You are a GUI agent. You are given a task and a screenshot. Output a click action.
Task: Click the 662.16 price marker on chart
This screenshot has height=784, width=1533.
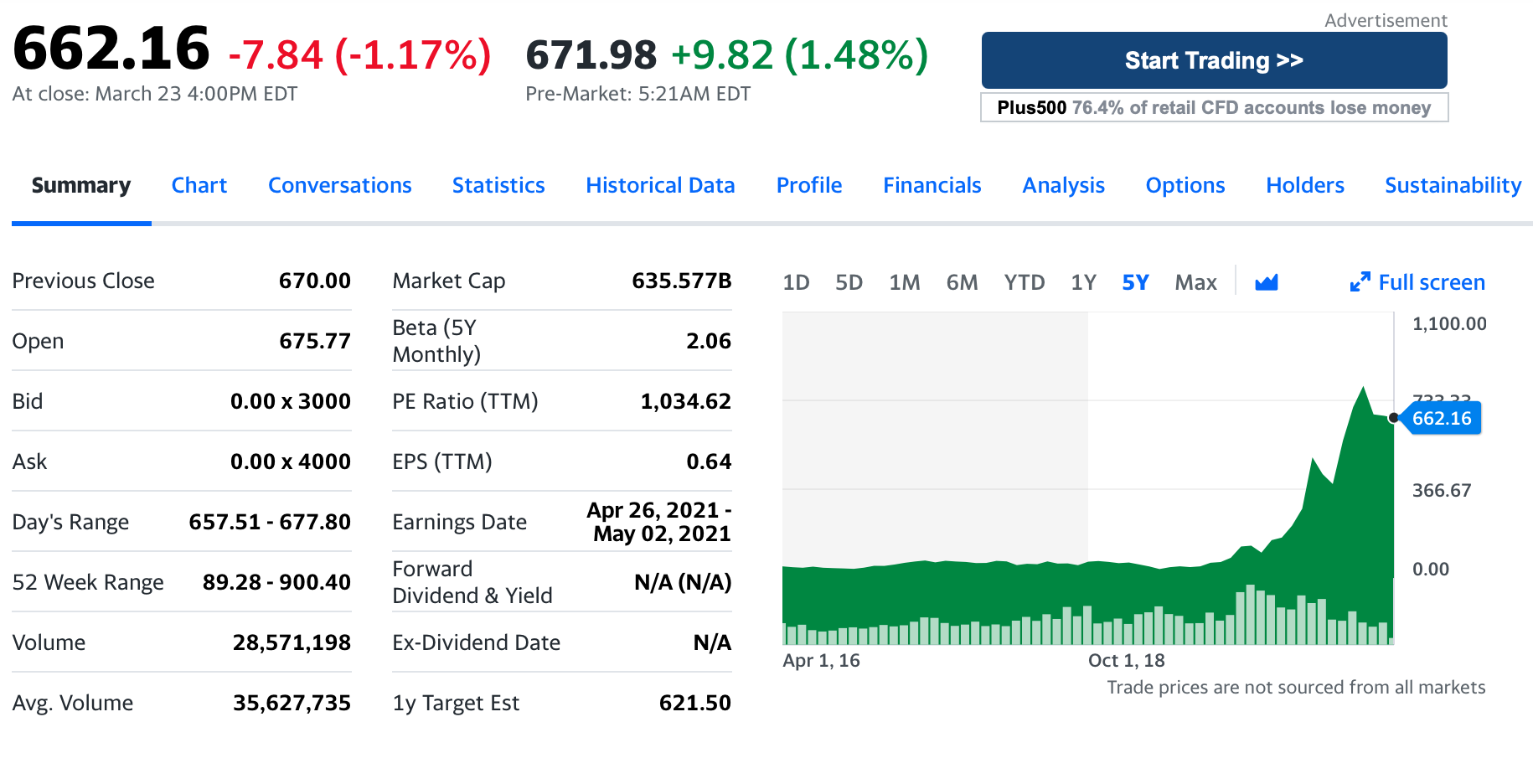[x=1442, y=418]
